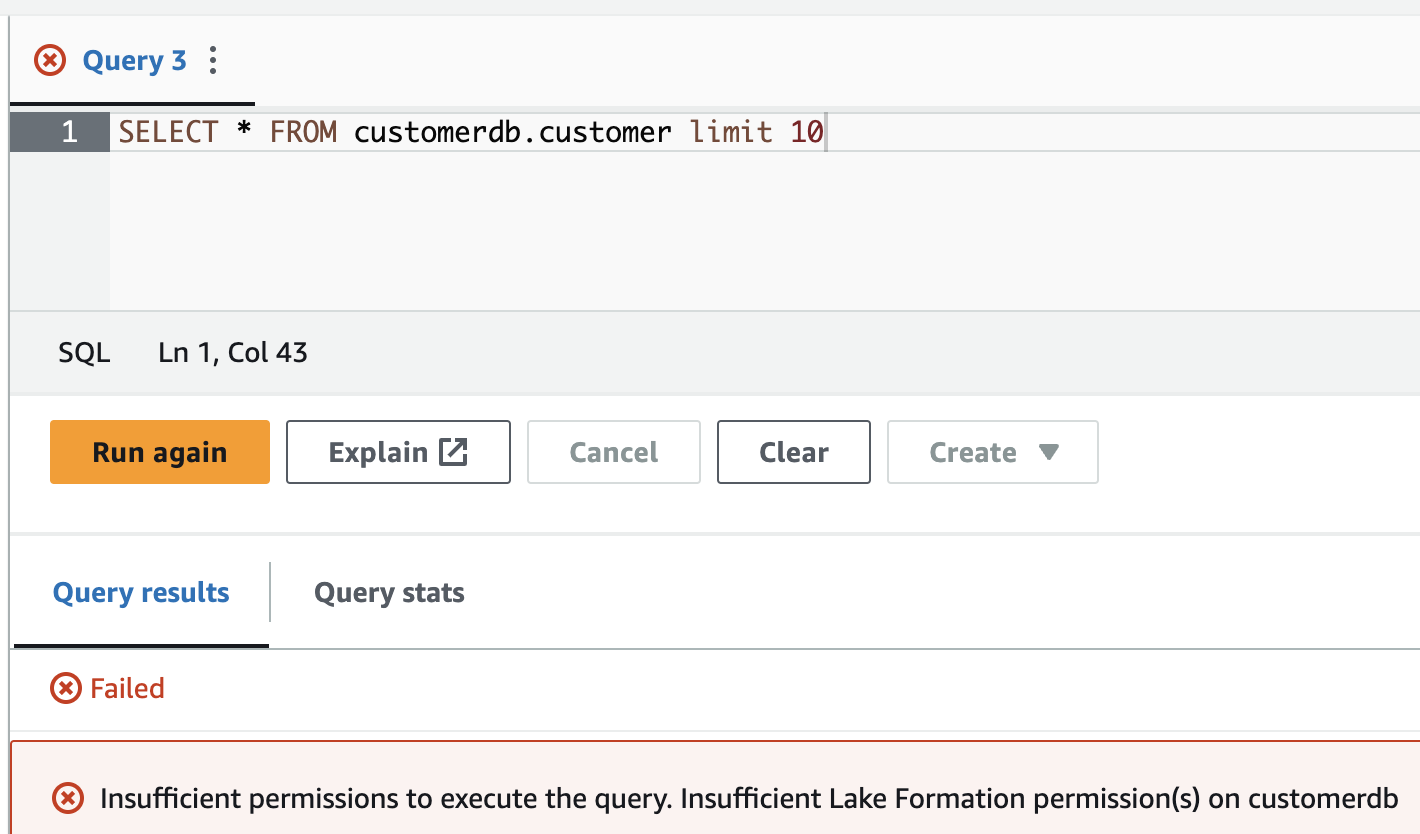Click the SELECT keyword in the query
Screen dimensions: 1420x834
pos(168,132)
